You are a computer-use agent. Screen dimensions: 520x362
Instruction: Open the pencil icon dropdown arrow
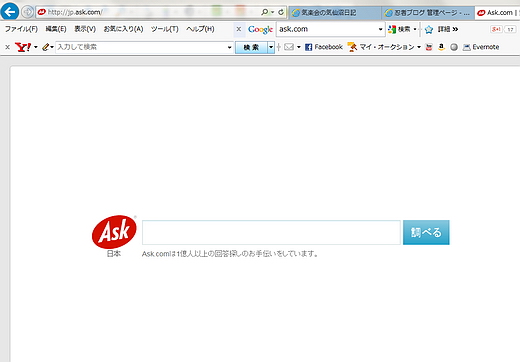[x=52, y=47]
